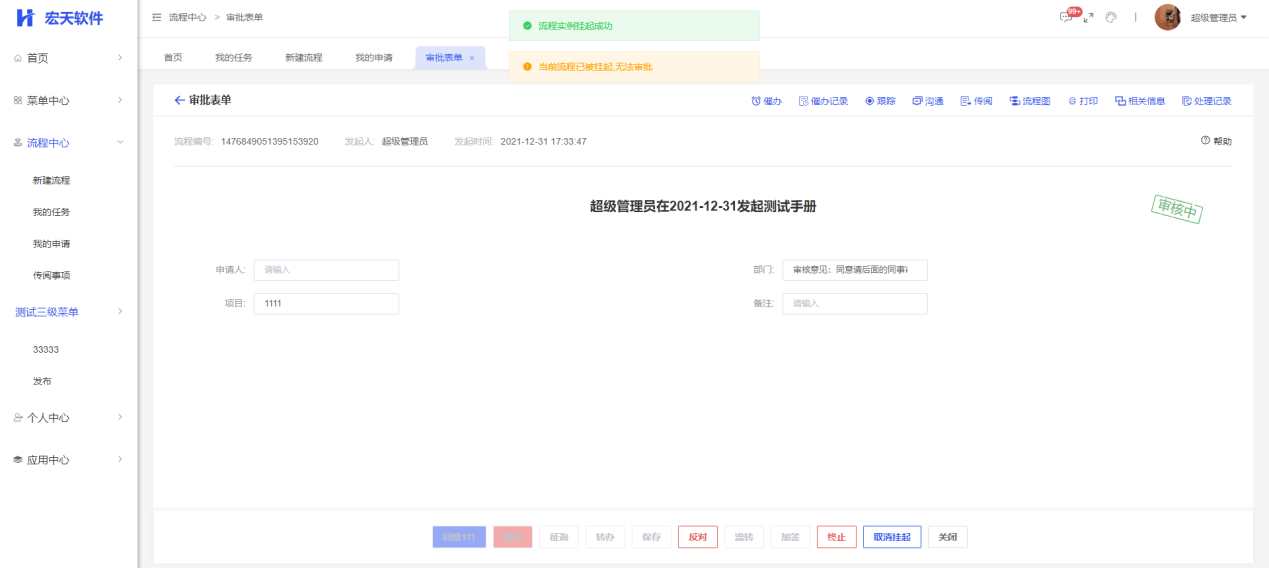Click the 打印 print icon
The image size is (1269, 568).
tap(1072, 101)
